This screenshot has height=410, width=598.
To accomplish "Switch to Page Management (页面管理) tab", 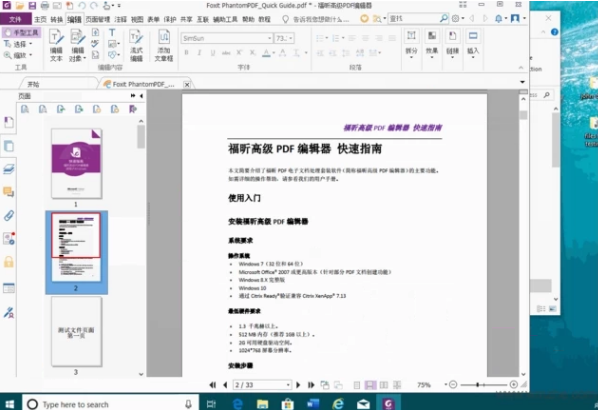I will tap(98, 19).
